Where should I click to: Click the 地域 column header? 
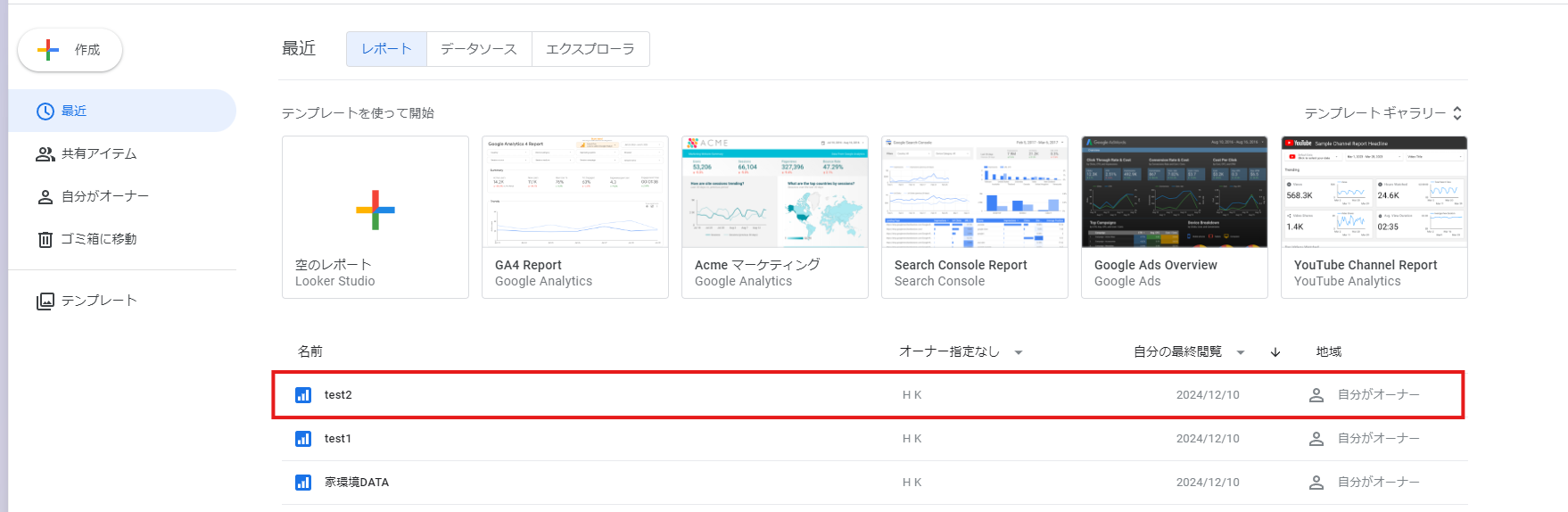[x=1329, y=351]
